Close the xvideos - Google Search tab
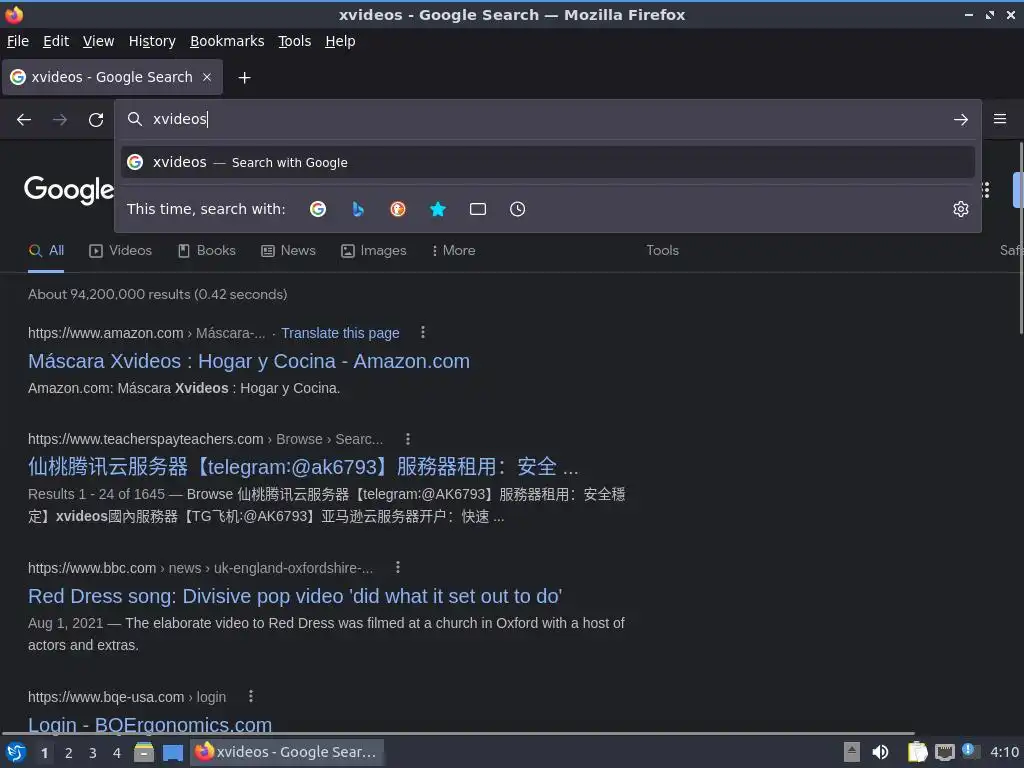This screenshot has height=768, width=1024. coord(207,77)
